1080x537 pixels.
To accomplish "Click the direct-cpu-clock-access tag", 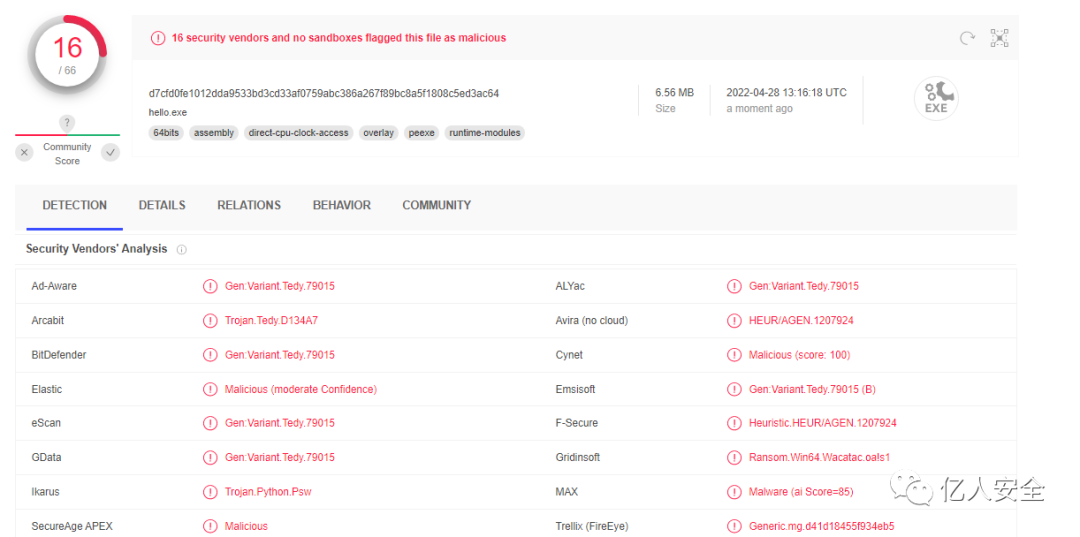I will [x=298, y=133].
